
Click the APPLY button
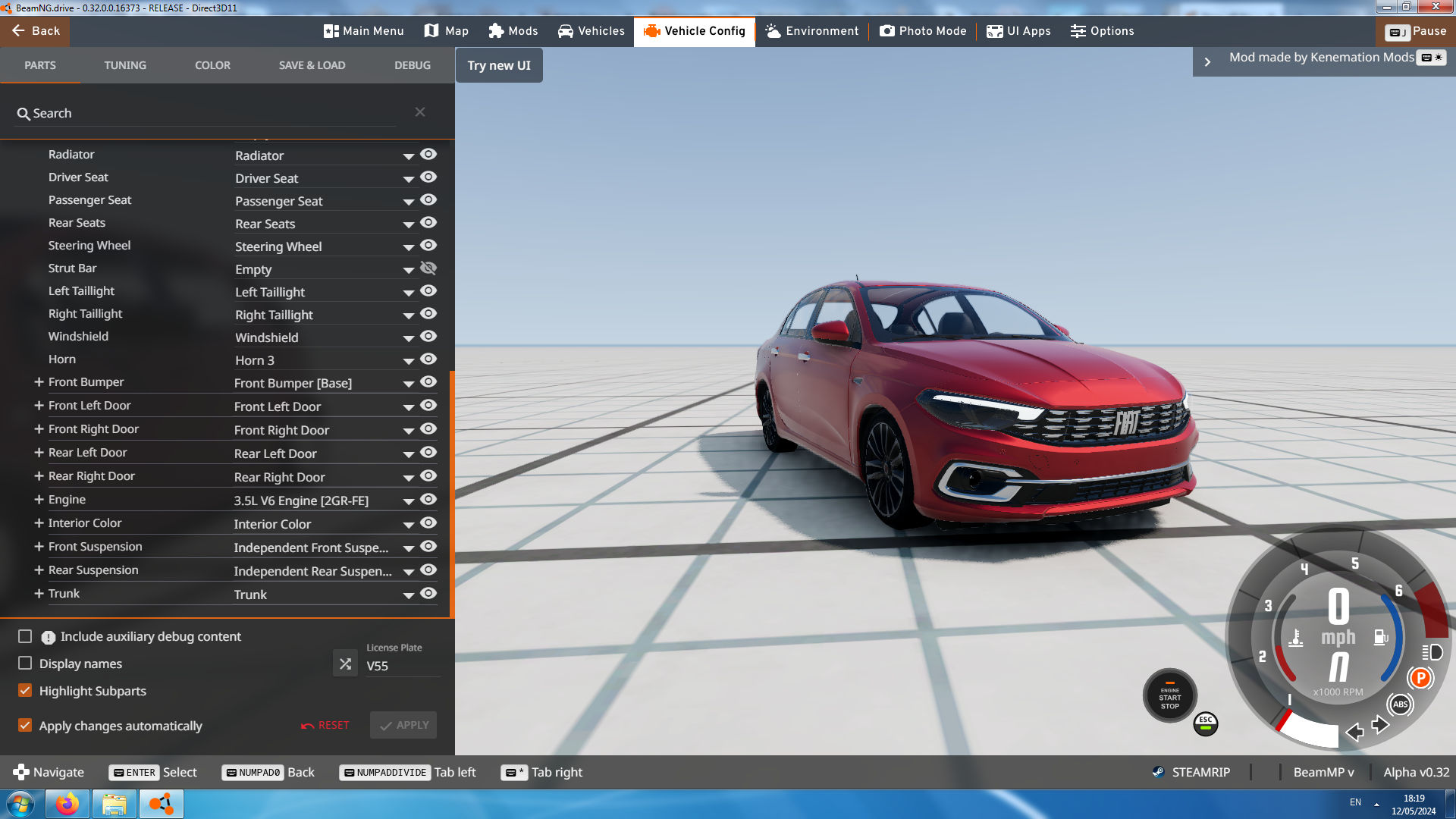(x=403, y=725)
